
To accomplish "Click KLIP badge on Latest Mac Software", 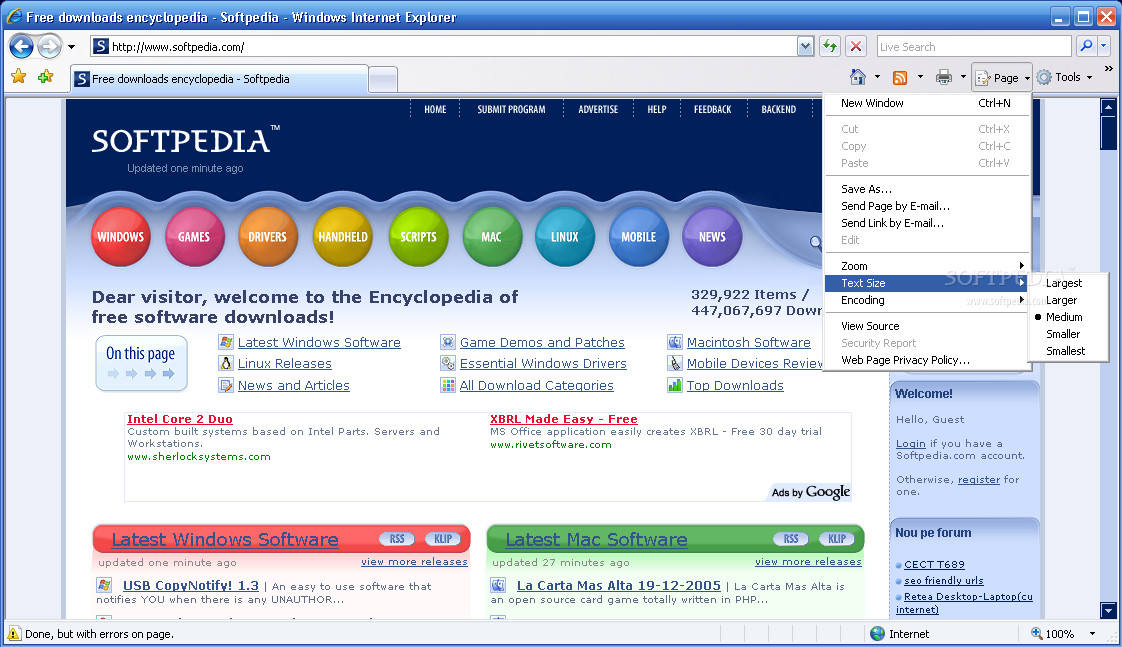I will (x=836, y=539).
